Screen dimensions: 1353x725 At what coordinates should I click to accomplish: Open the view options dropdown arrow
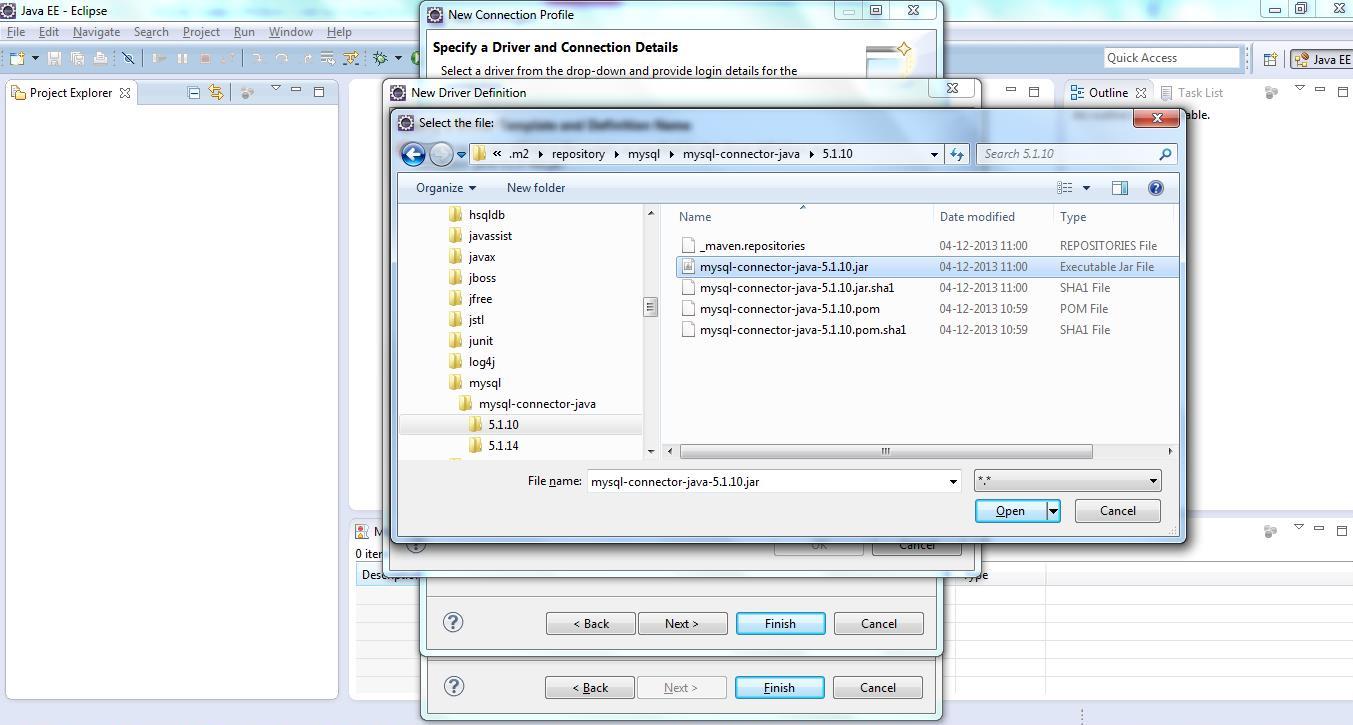coord(1086,188)
